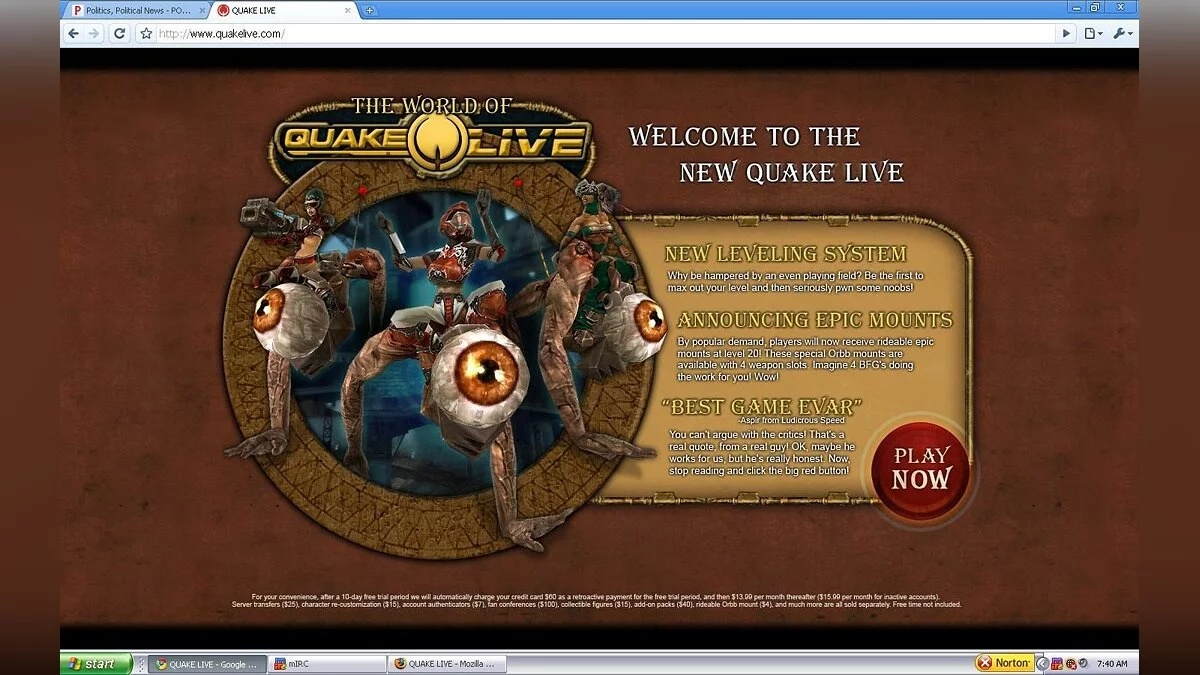
Task: Close the Politics, Political News tab
Action: (x=201, y=10)
